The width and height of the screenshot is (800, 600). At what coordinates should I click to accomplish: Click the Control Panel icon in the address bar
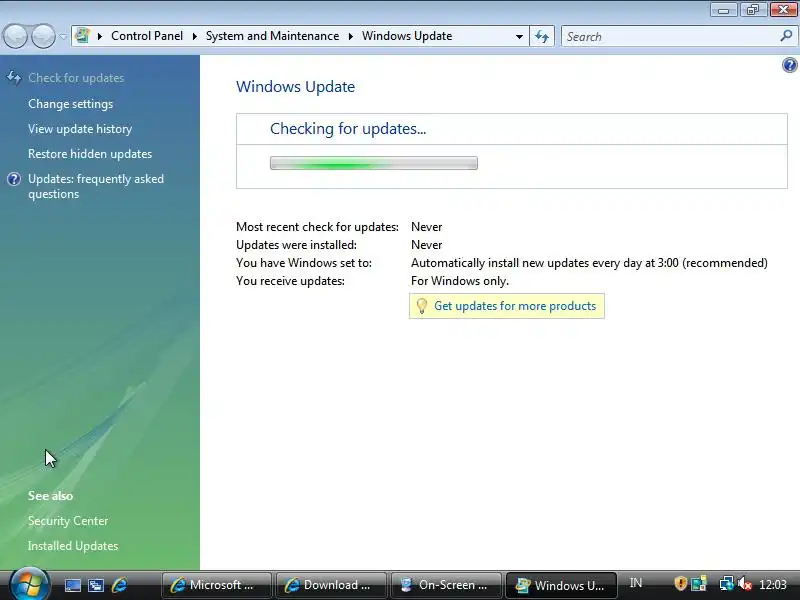[x=82, y=36]
